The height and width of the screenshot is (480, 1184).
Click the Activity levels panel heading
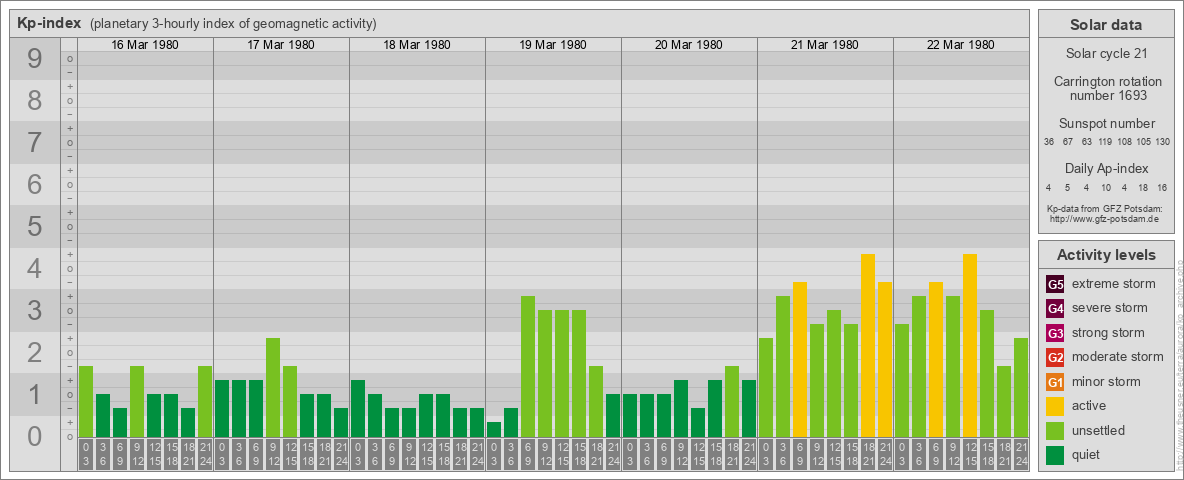tap(1105, 255)
